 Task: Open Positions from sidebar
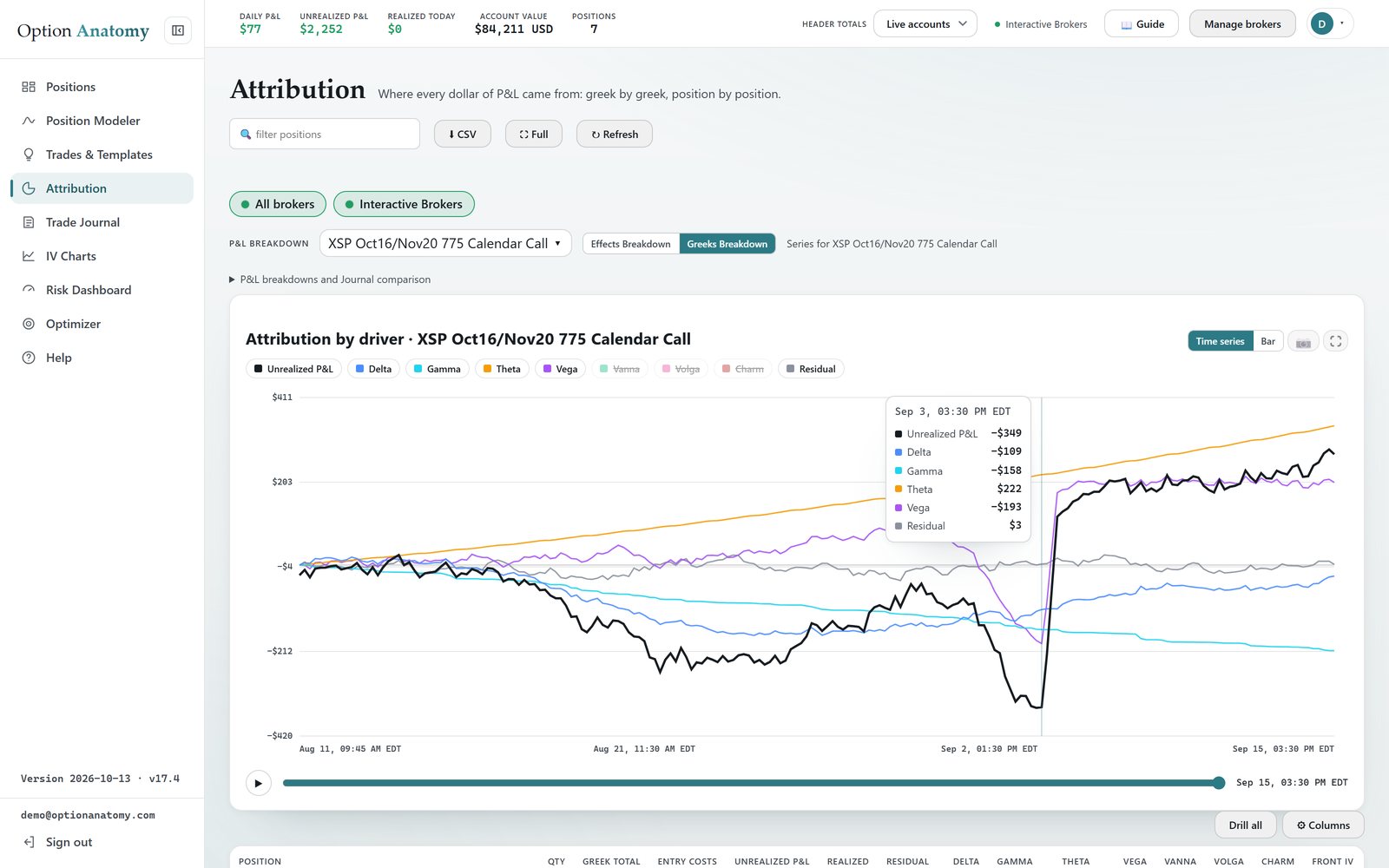pyautogui.click(x=102, y=87)
